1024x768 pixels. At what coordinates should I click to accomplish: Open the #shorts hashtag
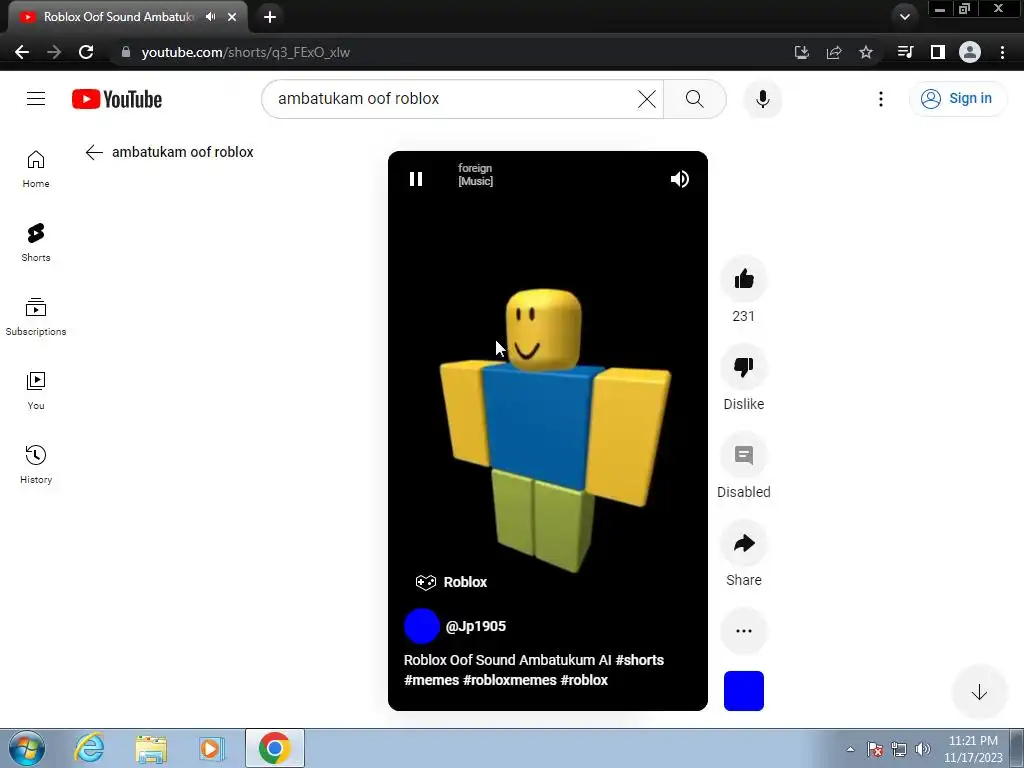click(x=639, y=660)
